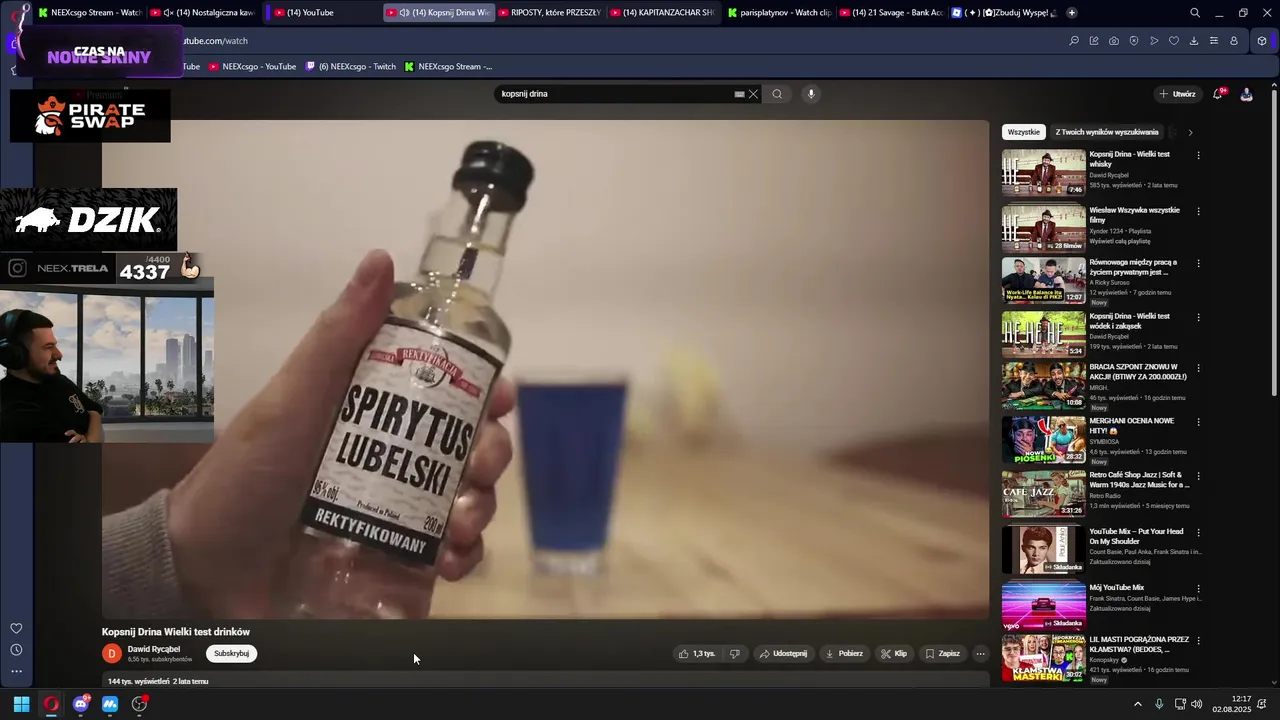
Task: Open Discord from the taskbar
Action: tap(81, 704)
